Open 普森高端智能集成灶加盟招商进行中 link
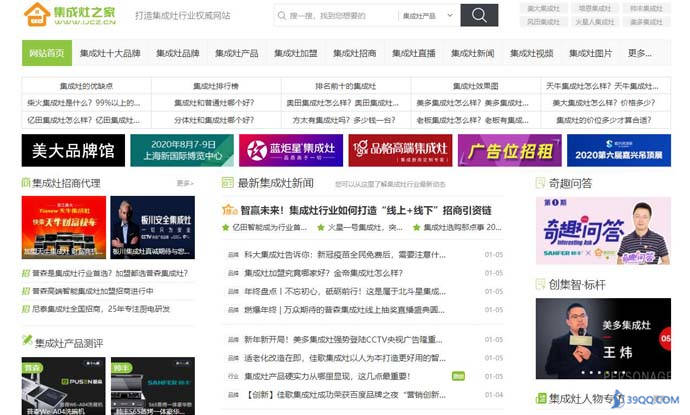 point(93,291)
